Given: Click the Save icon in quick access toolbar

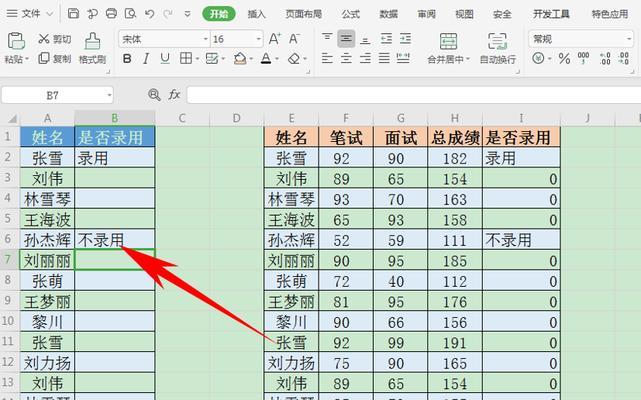Looking at the screenshot, I should (x=75, y=14).
